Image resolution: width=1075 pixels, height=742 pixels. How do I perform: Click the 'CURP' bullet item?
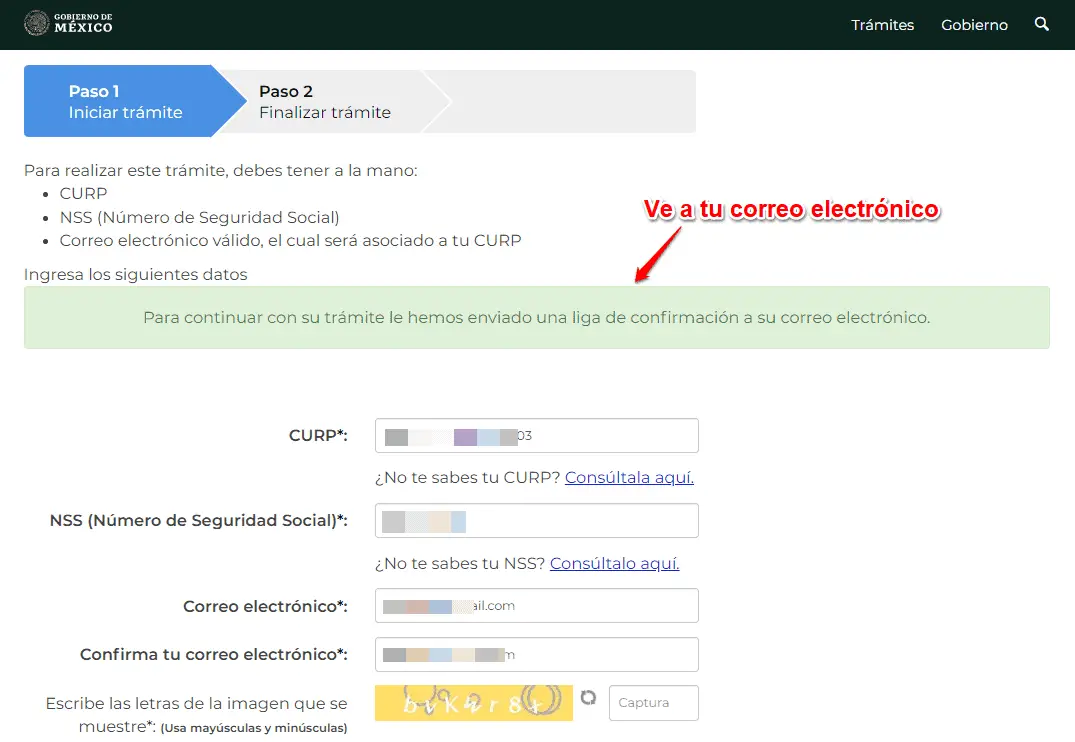(x=84, y=193)
